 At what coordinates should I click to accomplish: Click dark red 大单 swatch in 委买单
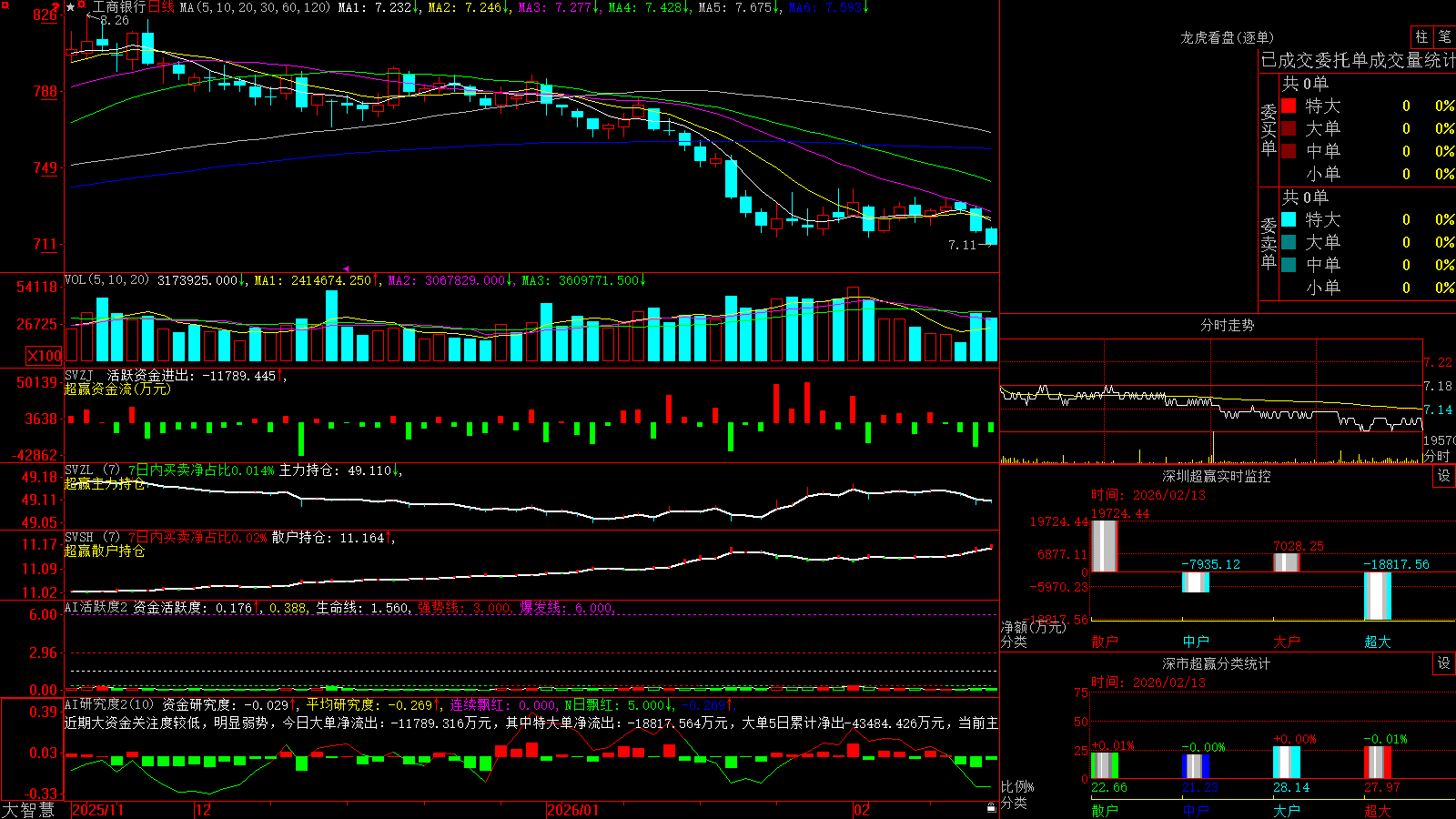click(1289, 128)
